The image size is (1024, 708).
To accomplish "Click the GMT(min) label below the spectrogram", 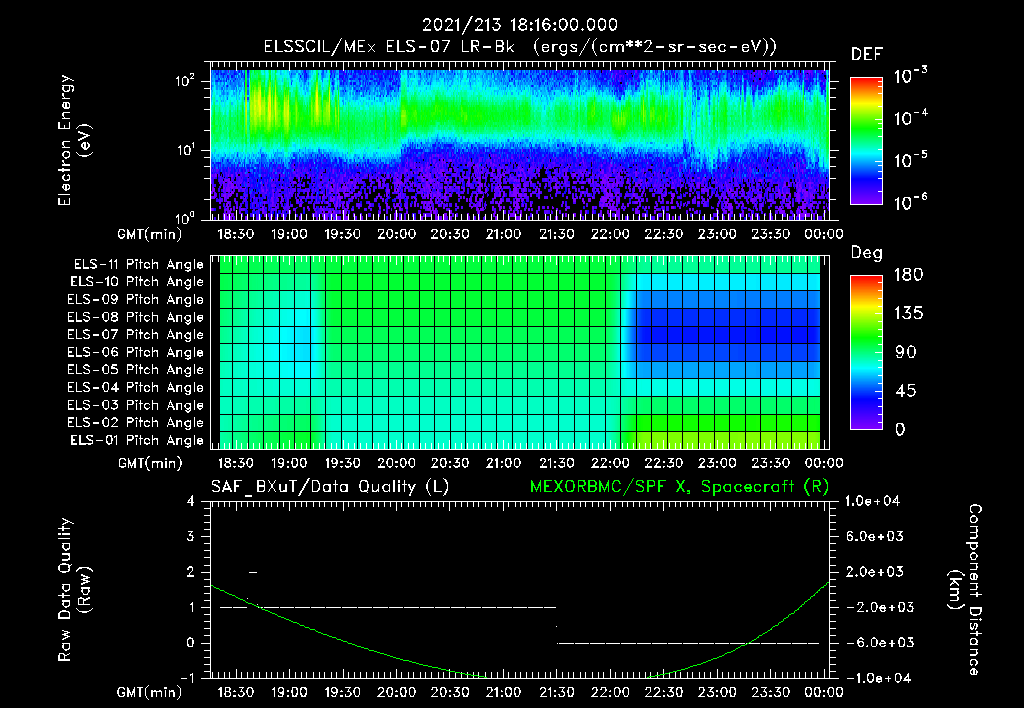I will click(150, 234).
